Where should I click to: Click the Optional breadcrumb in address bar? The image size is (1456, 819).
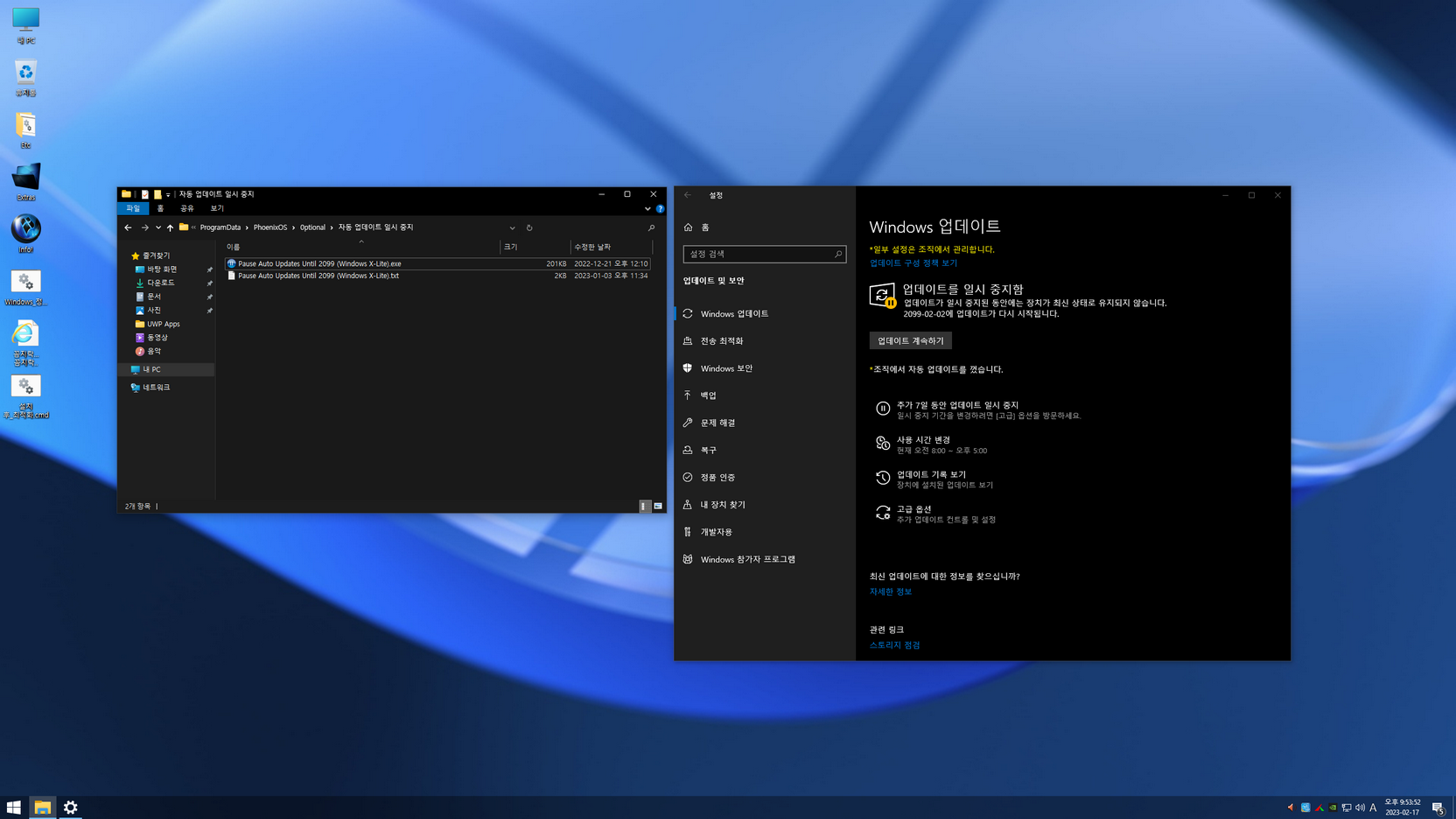[x=312, y=227]
